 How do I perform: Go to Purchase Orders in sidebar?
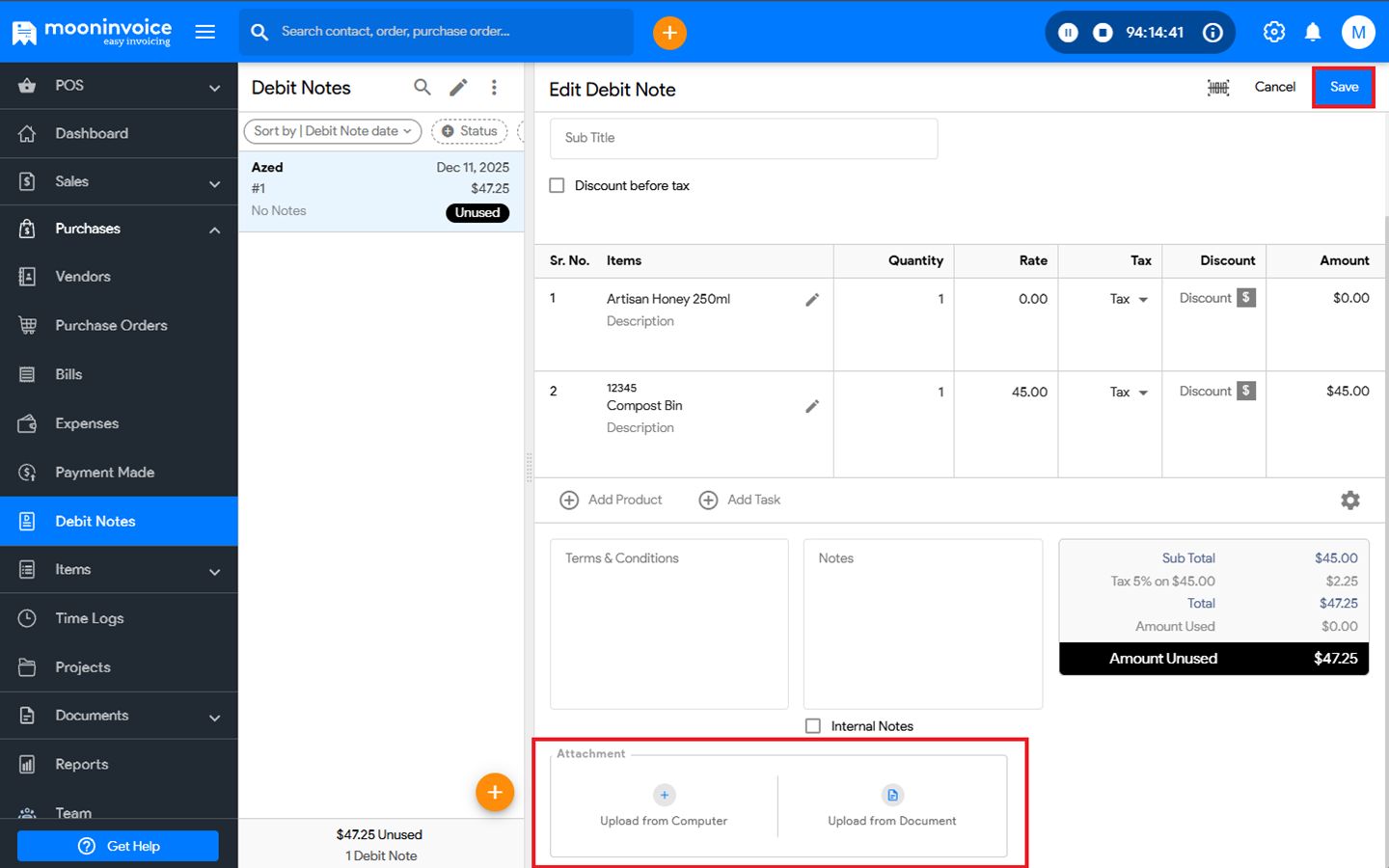(111, 326)
